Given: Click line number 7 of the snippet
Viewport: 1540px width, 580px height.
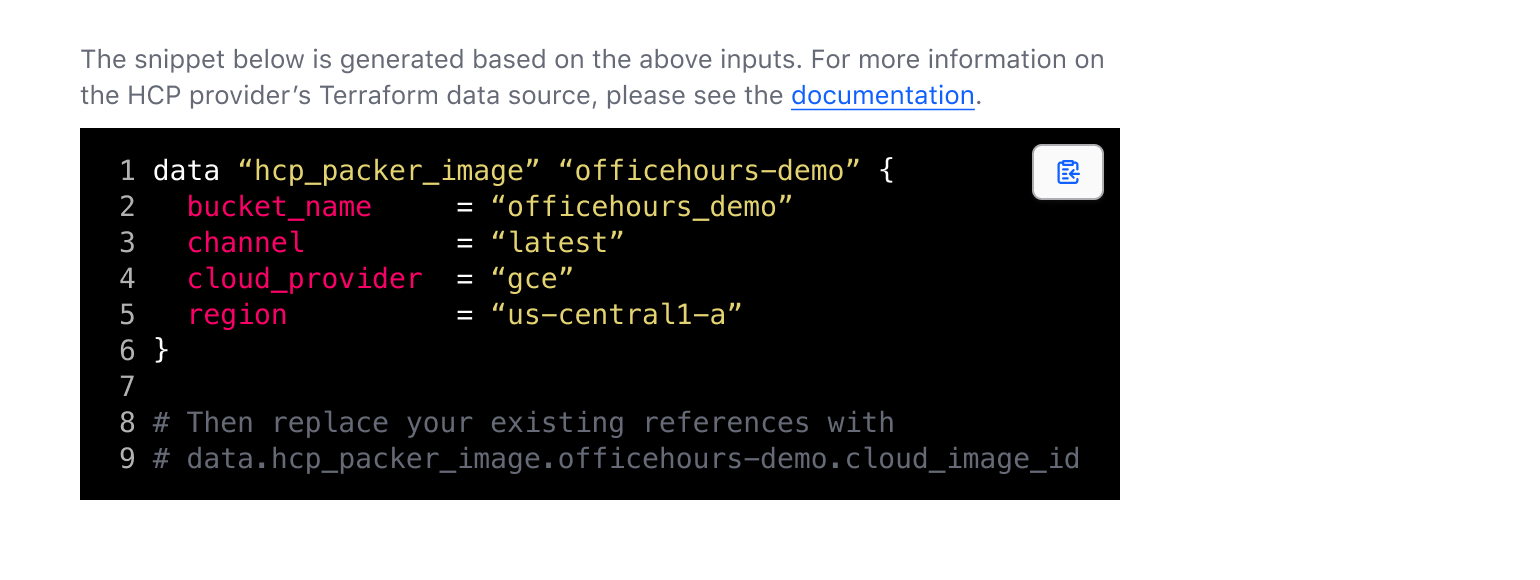Looking at the screenshot, I should (x=127, y=387).
